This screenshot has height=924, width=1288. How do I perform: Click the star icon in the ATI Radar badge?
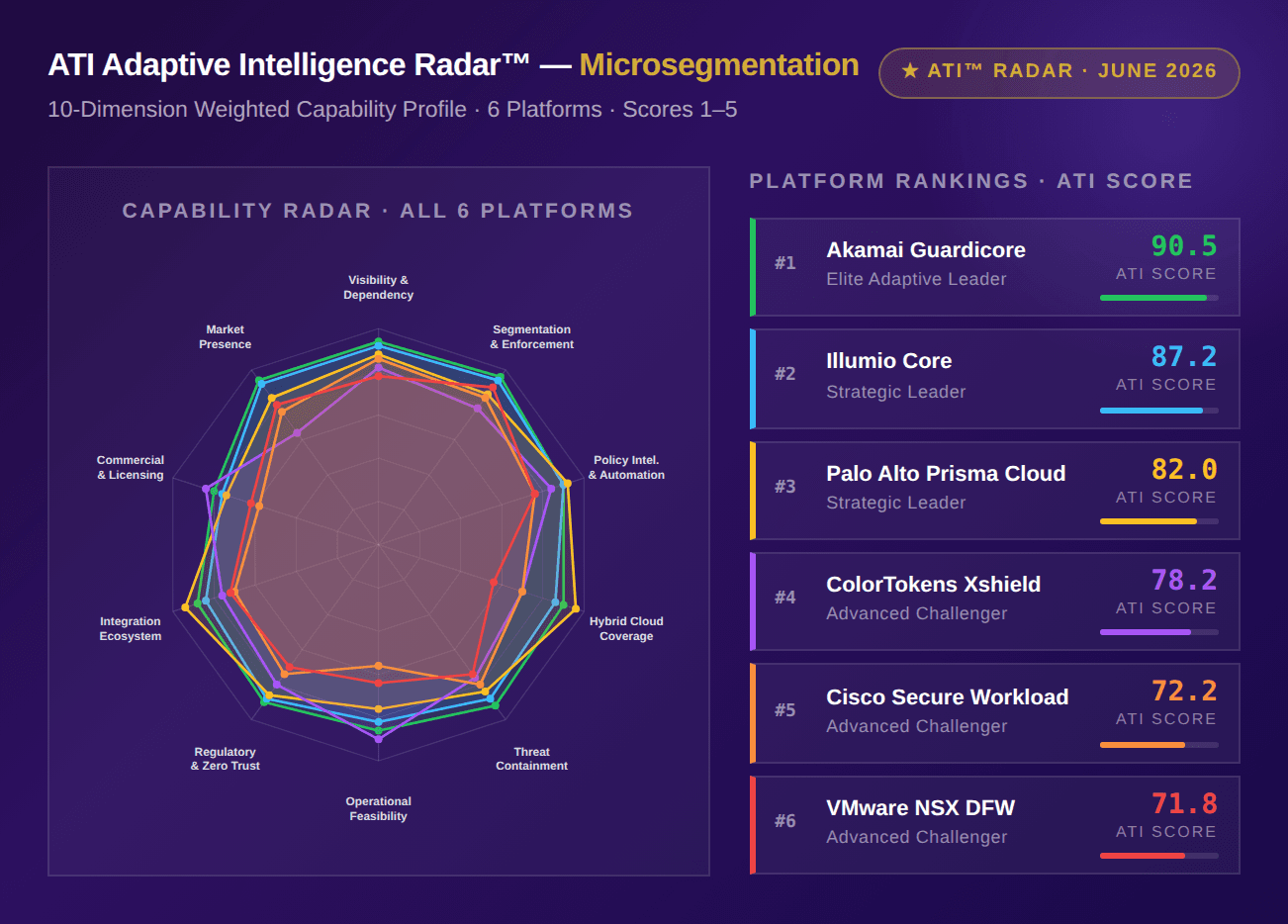(910, 71)
